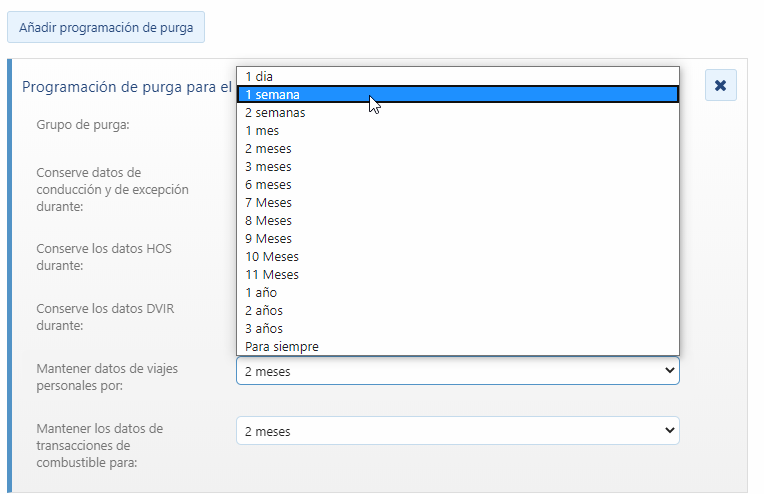Pick '1 mes' from dropdown list
Viewport: 764px width, 494px height.
(458, 131)
